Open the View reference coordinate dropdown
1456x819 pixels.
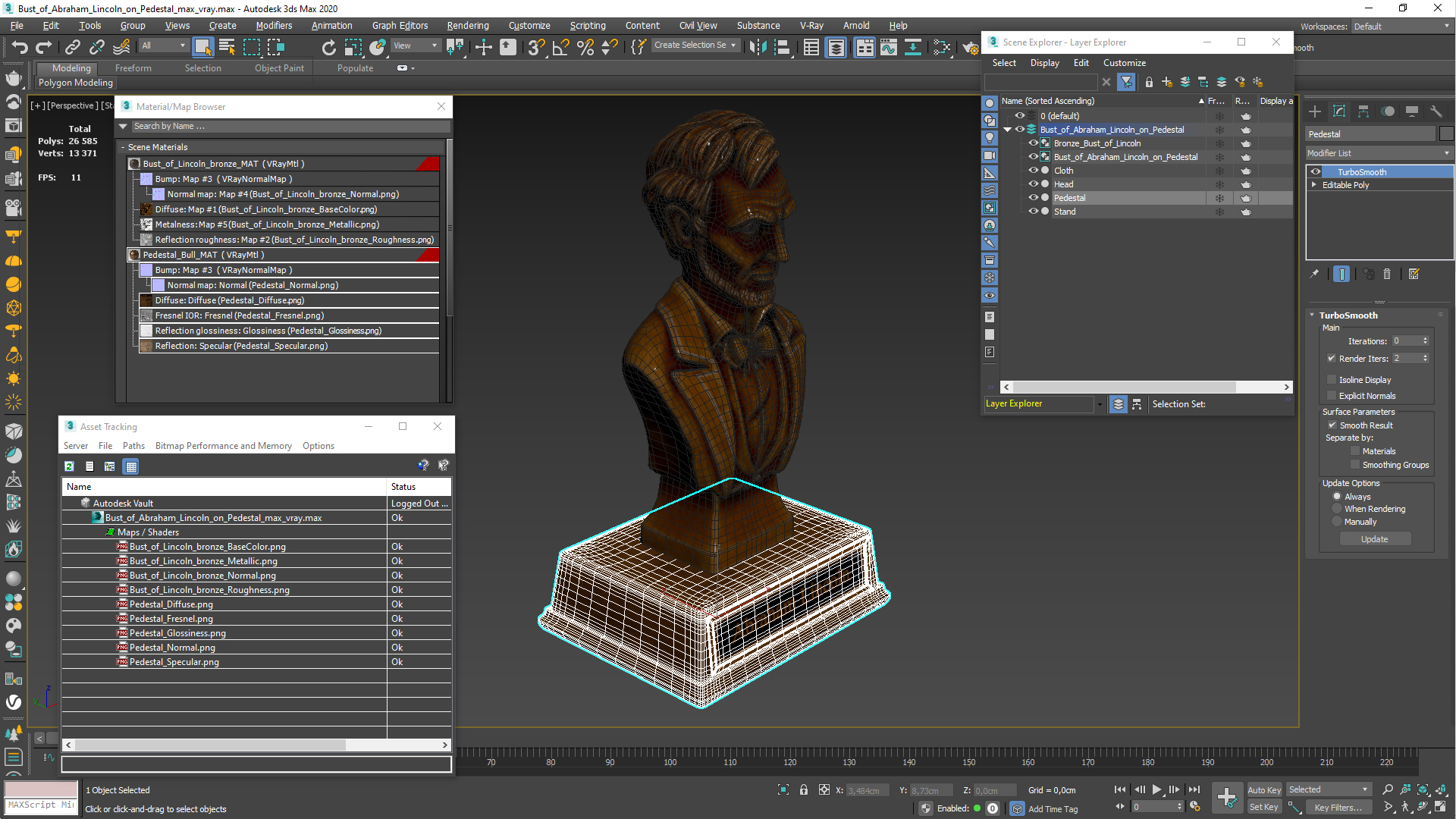pos(416,45)
